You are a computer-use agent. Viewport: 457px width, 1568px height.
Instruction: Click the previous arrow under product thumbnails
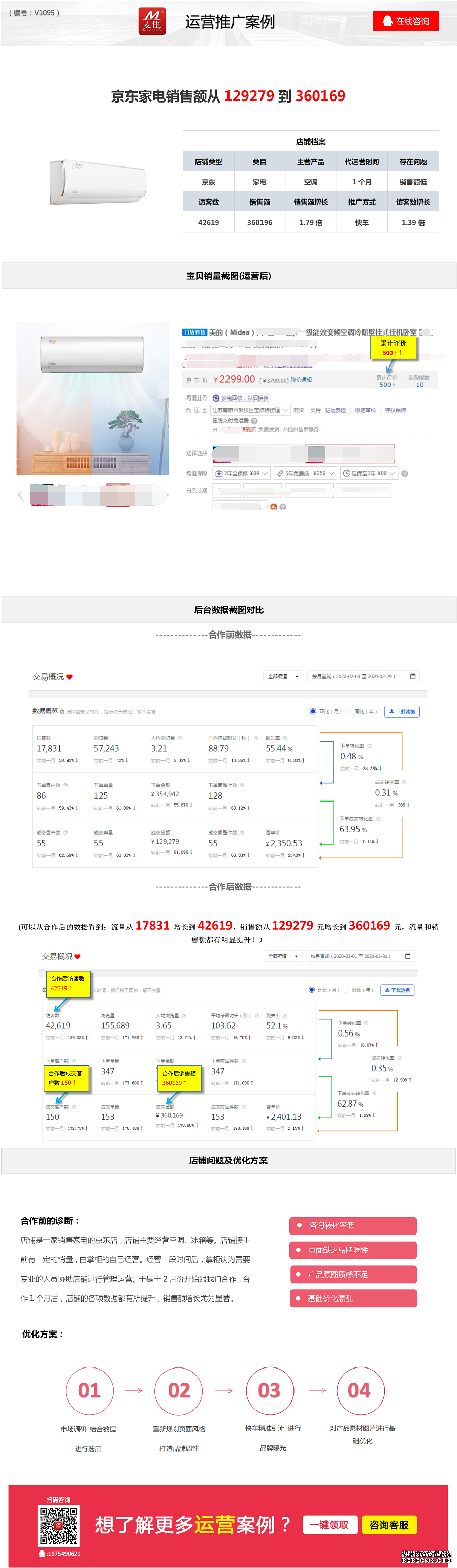point(20,495)
